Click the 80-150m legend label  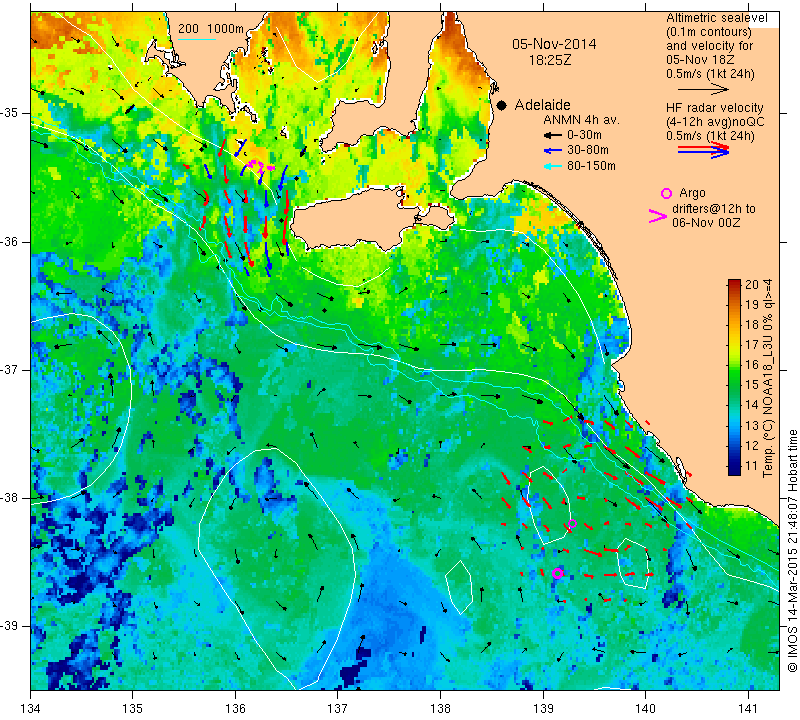pyautogui.click(x=591, y=166)
